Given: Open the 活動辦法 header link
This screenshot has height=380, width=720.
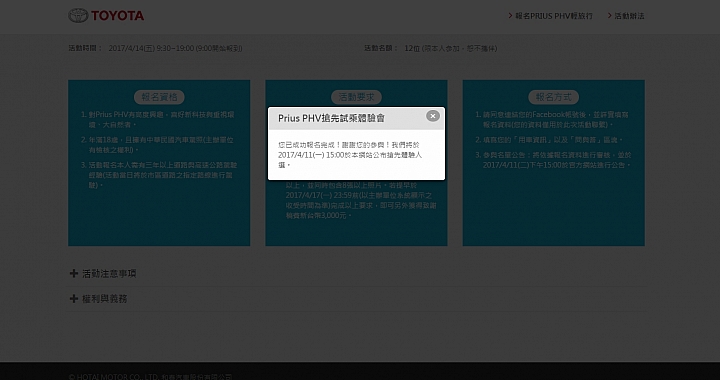Looking at the screenshot, I should pos(626,16).
